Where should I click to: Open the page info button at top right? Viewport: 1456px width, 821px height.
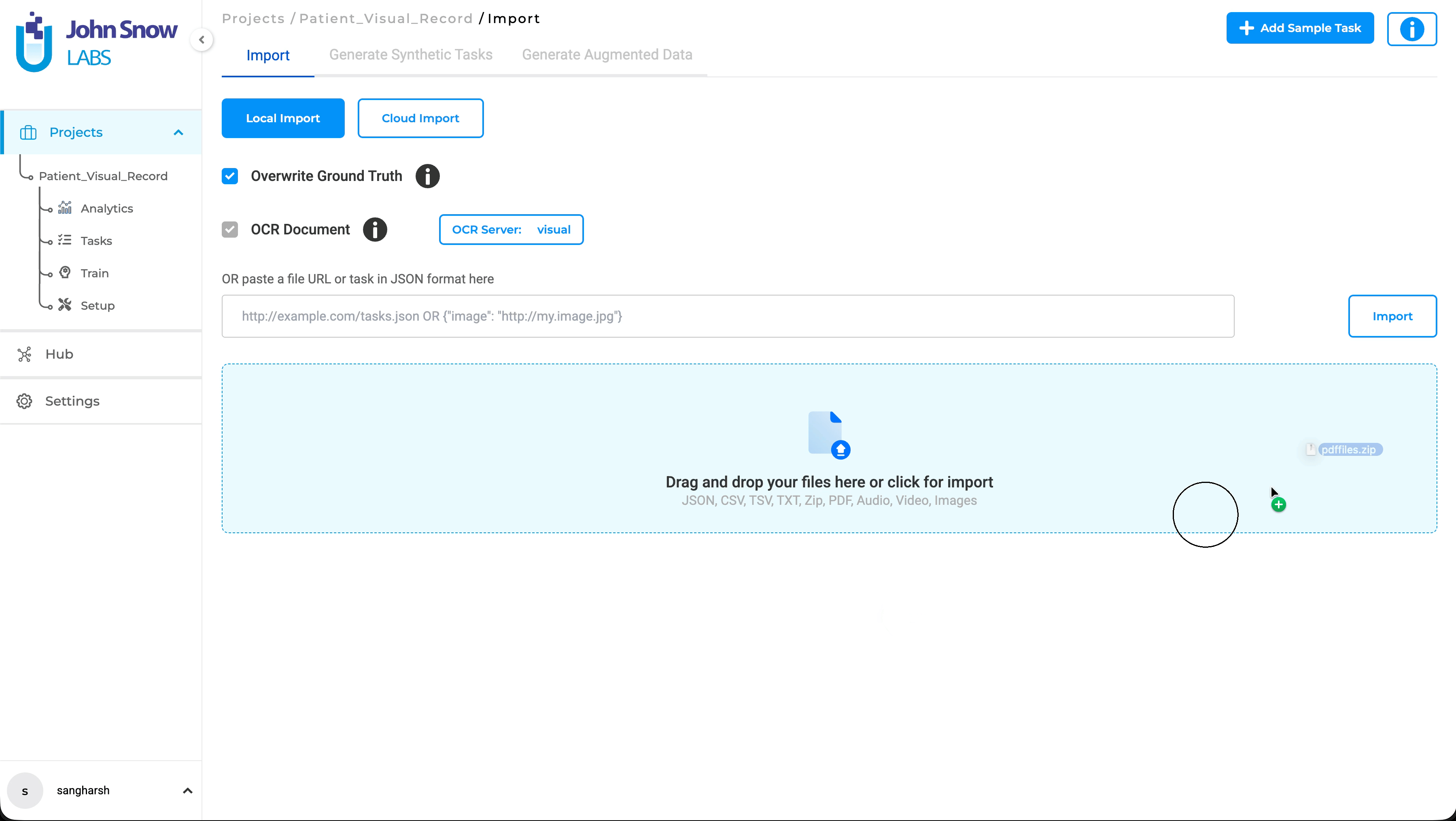point(1411,29)
